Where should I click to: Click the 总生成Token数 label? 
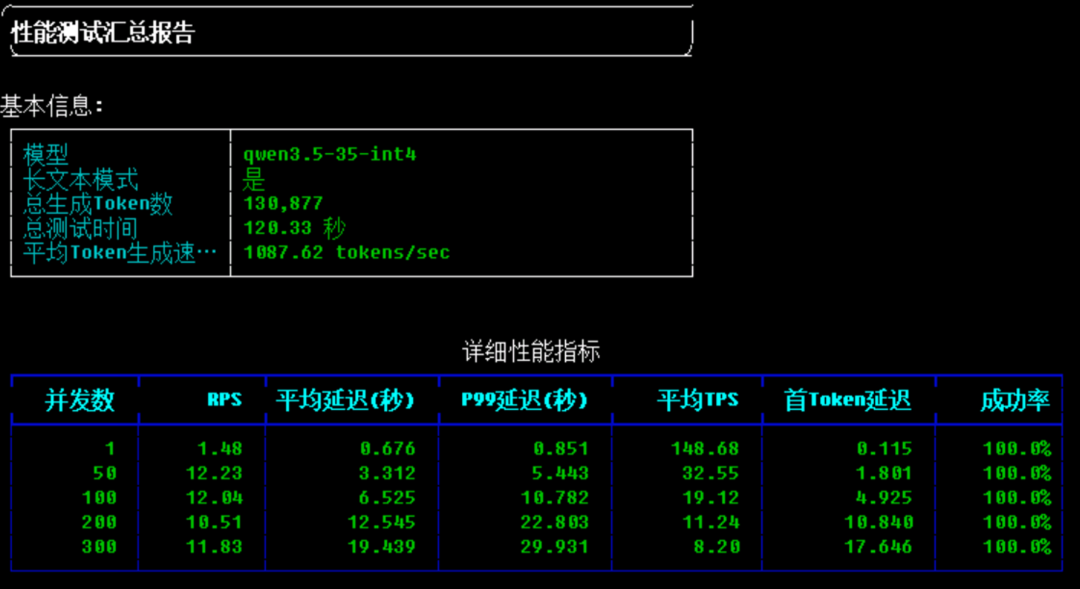[98, 204]
